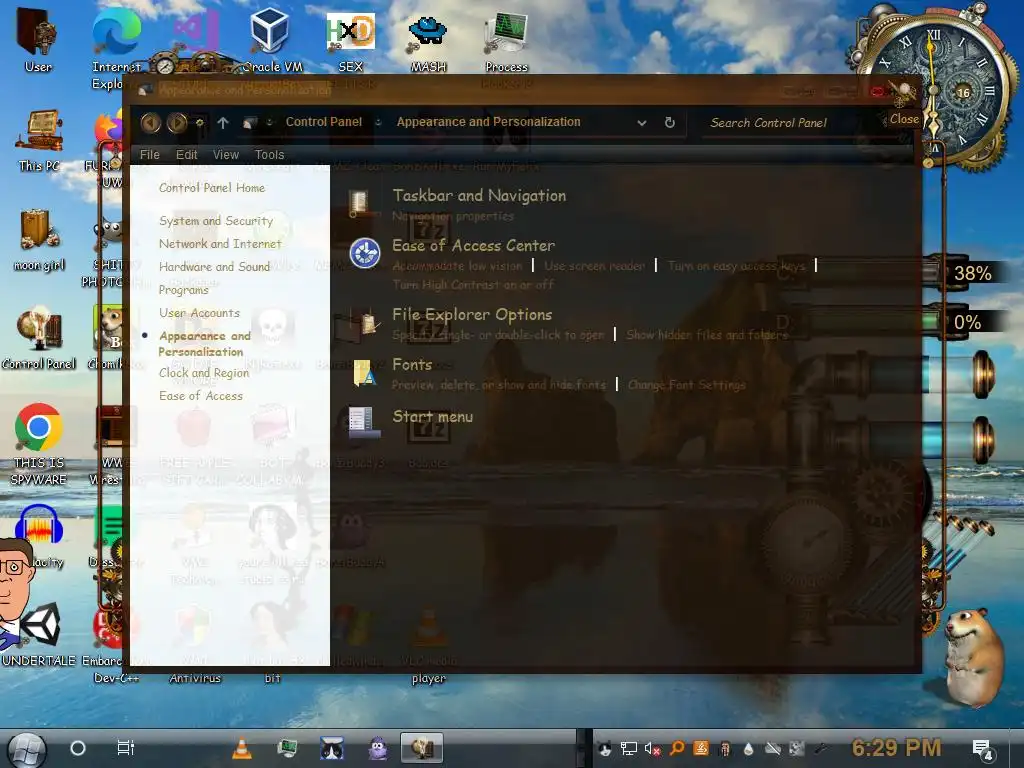1024x768 pixels.
Task: Select the Unity UNDERTALE desktop icon
Action: pyautogui.click(x=39, y=633)
